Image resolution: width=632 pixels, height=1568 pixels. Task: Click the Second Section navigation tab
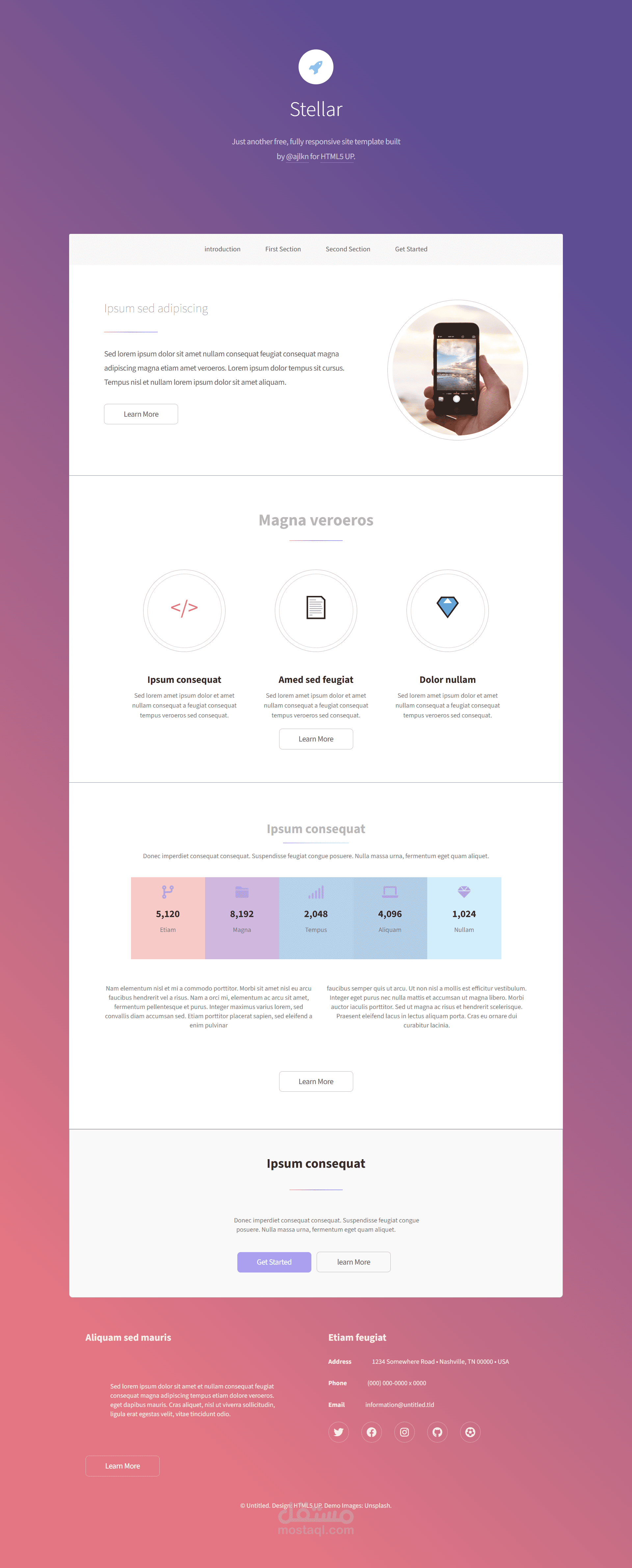(x=346, y=249)
